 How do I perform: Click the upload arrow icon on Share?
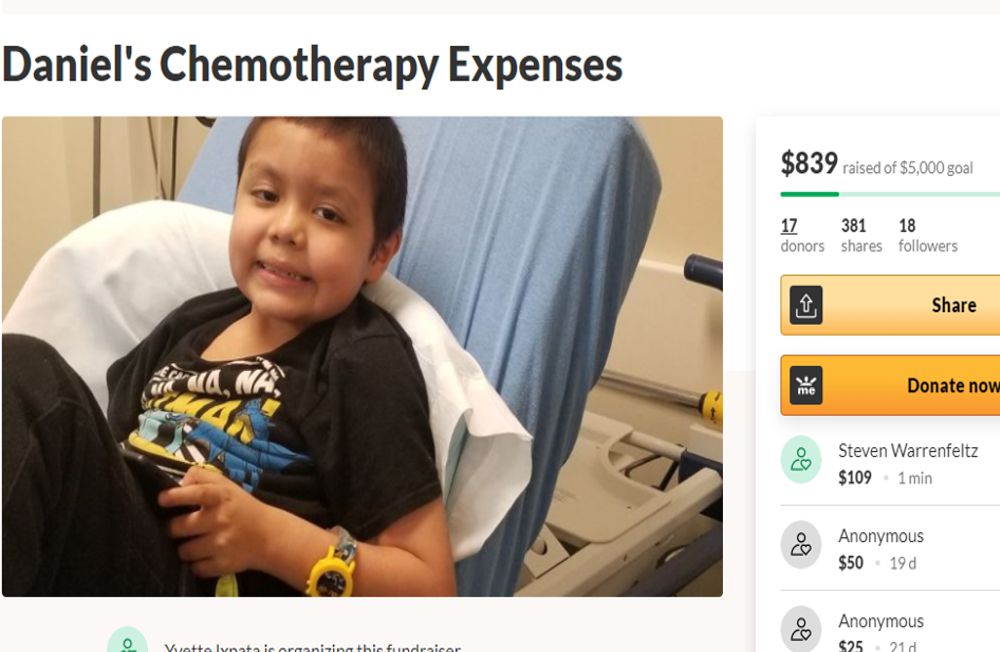coord(806,305)
